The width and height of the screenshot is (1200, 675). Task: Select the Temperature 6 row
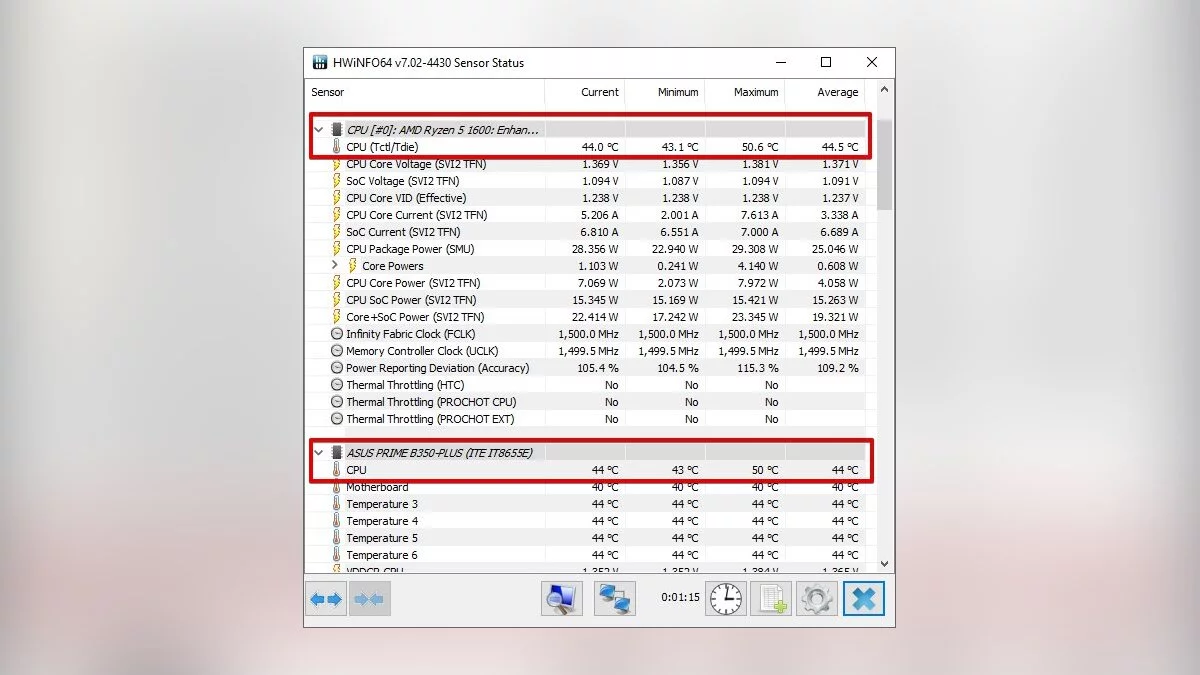(x=586, y=555)
